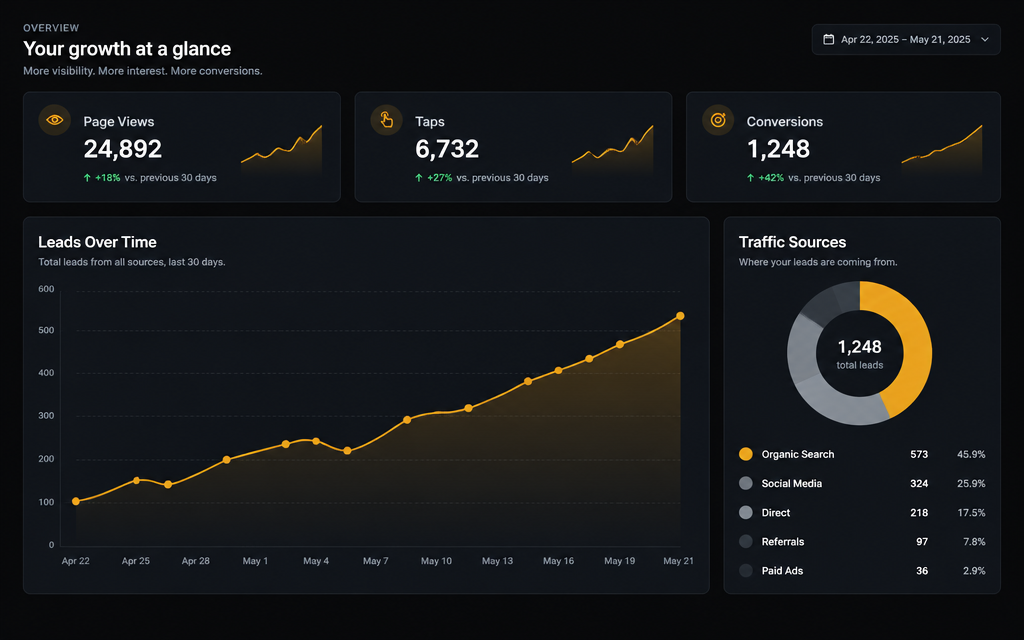Select the Referrals legend label
Viewport: 1024px width, 640px height.
pyautogui.click(x=783, y=542)
